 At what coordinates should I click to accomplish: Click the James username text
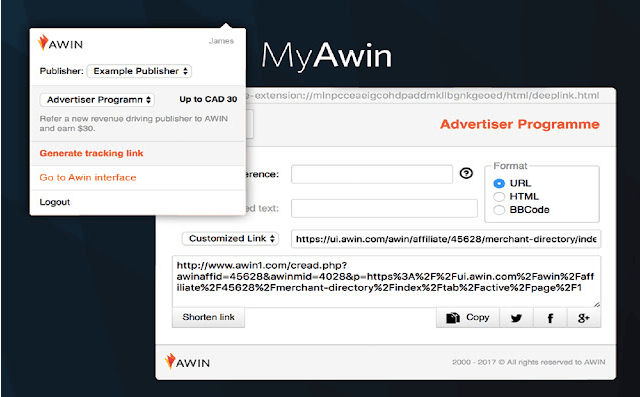(221, 41)
